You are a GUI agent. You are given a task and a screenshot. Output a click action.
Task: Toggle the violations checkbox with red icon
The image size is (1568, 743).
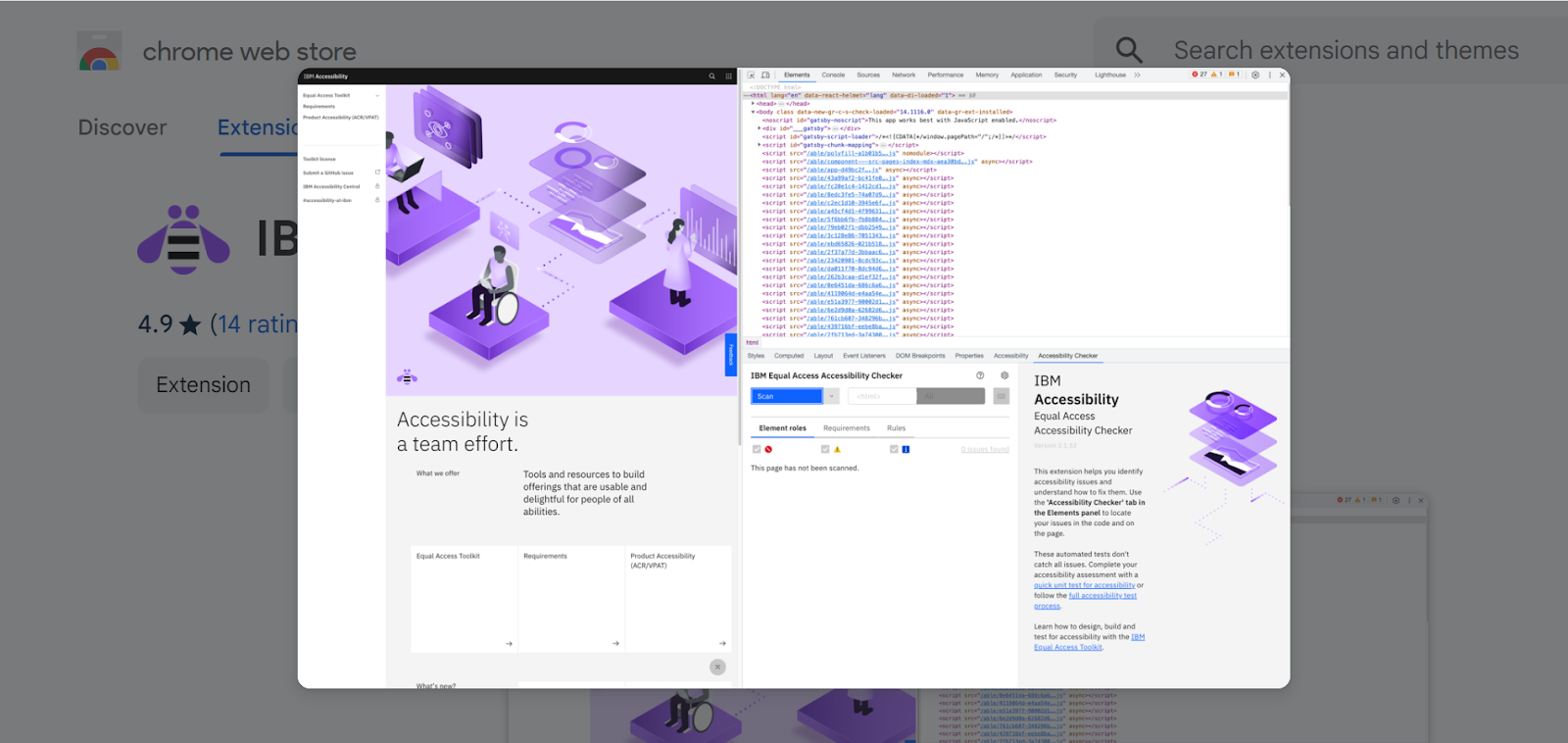(x=757, y=449)
